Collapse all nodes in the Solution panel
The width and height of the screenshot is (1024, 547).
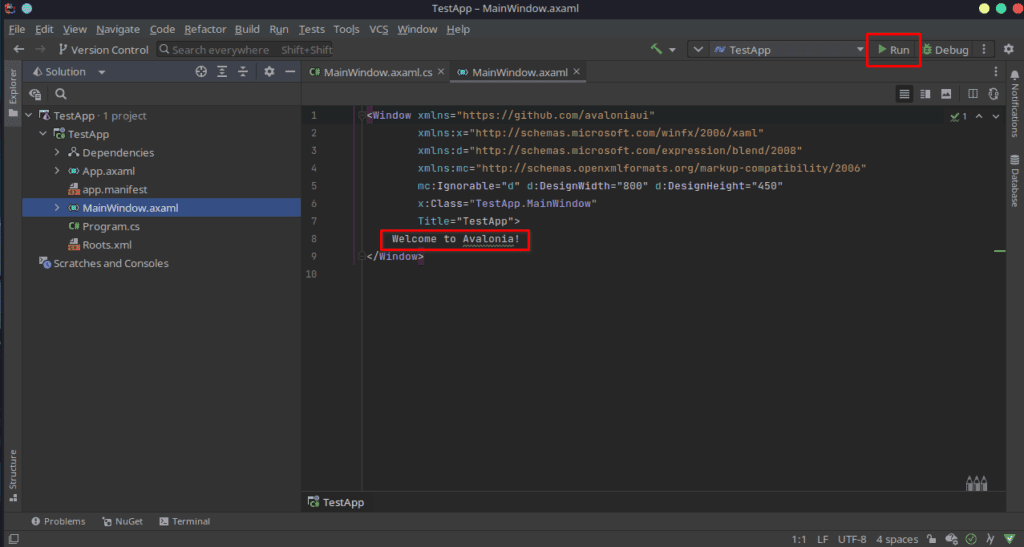[x=243, y=72]
